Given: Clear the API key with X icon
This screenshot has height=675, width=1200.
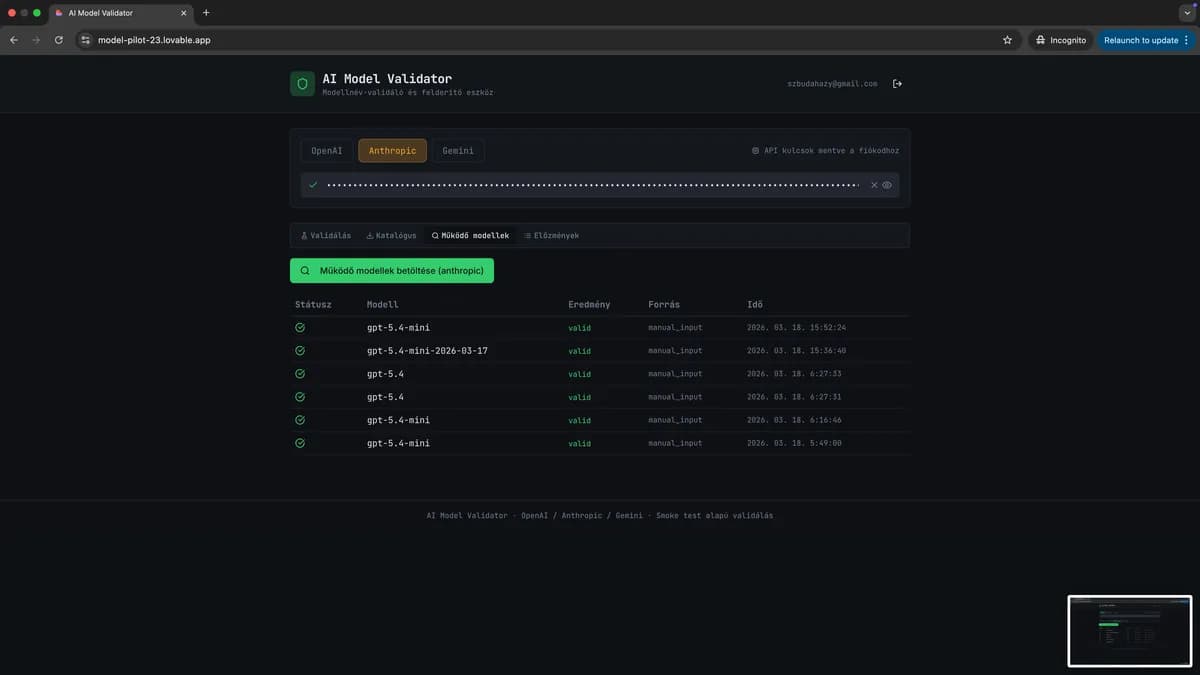Looking at the screenshot, I should pos(874,185).
